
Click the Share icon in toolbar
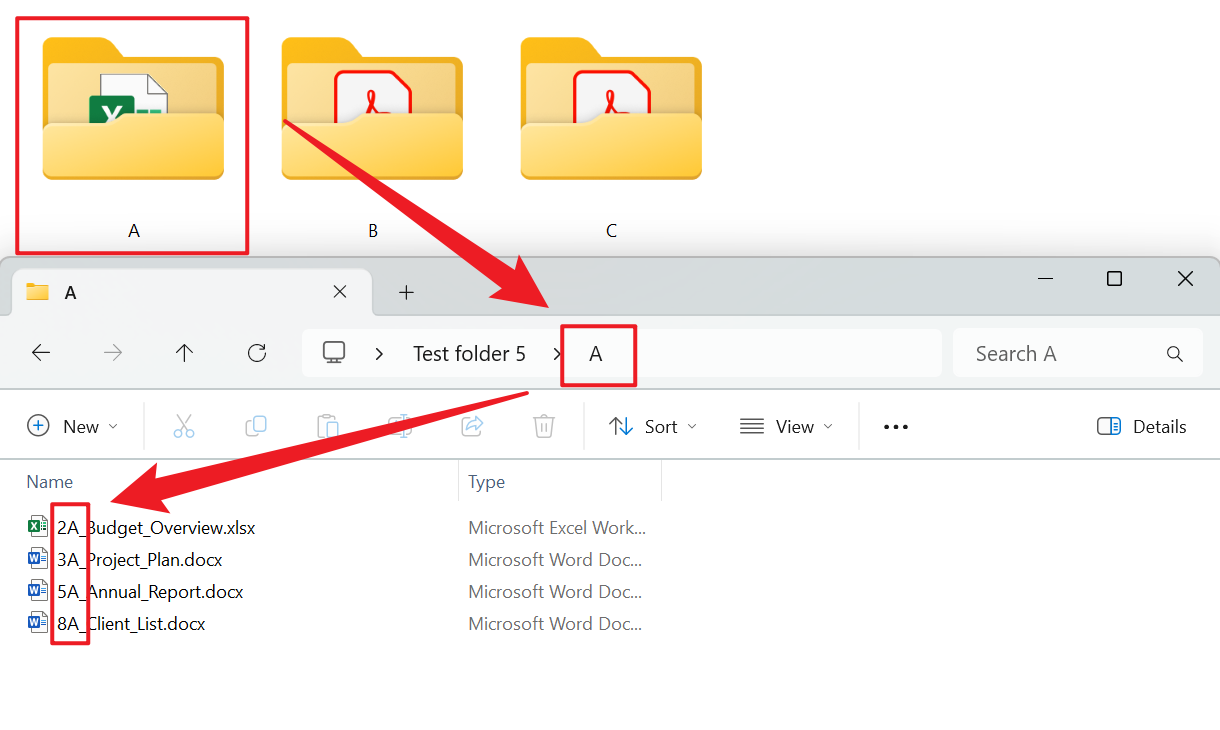[472, 426]
